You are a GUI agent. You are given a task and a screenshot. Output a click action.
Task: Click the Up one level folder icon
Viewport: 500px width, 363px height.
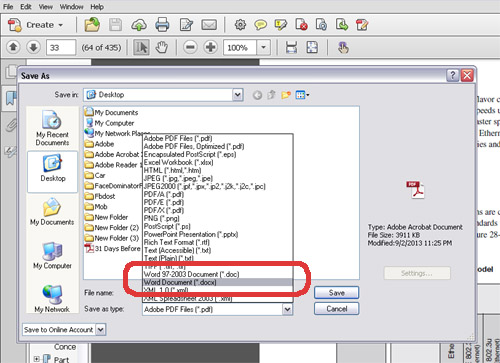pos(271,95)
